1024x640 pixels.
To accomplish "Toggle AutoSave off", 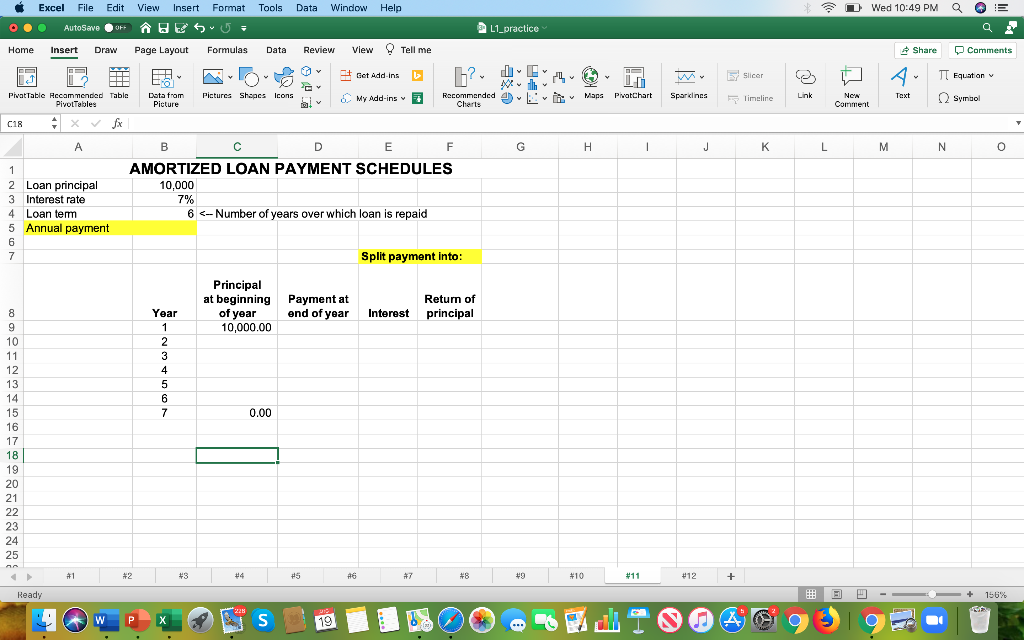I will [x=116, y=29].
